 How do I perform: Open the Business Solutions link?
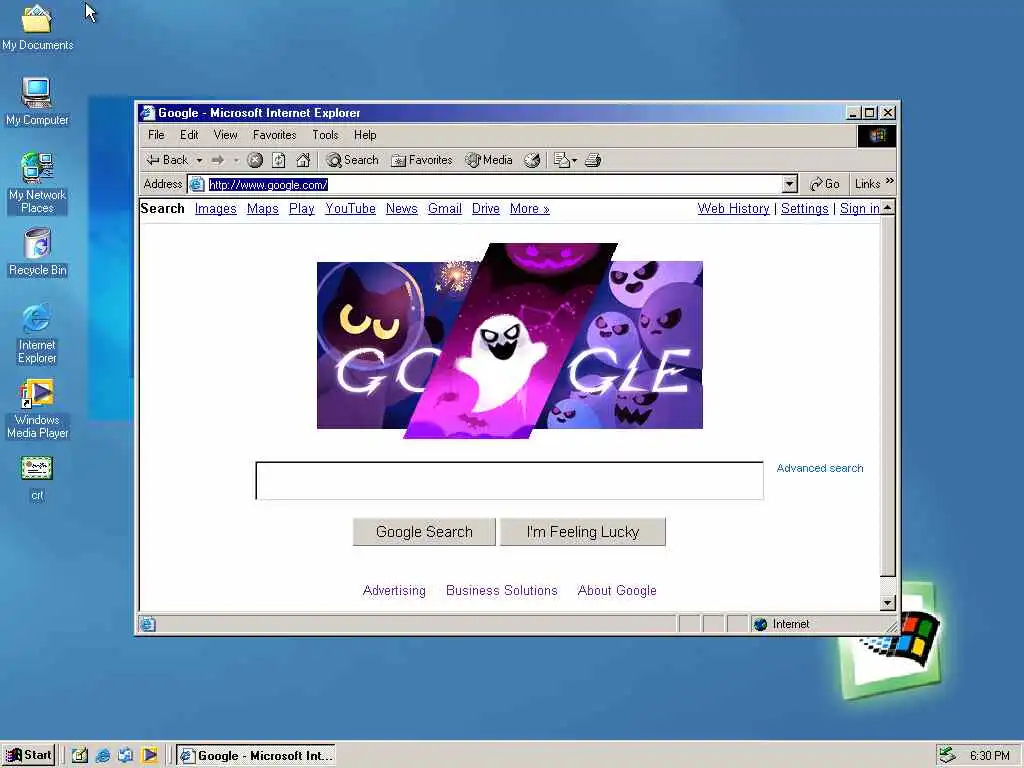pos(502,590)
